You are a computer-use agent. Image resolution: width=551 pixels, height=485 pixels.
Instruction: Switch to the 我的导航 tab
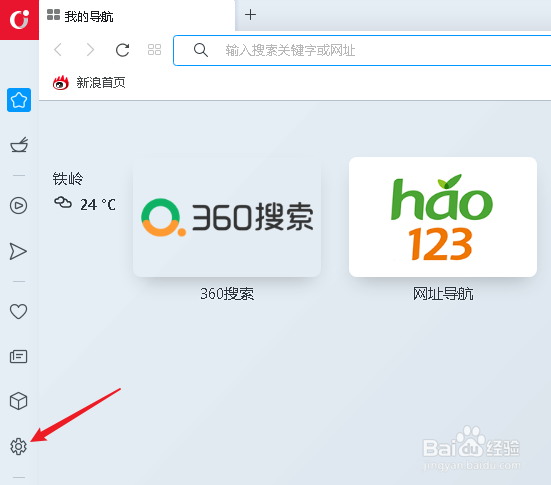[x=137, y=16]
